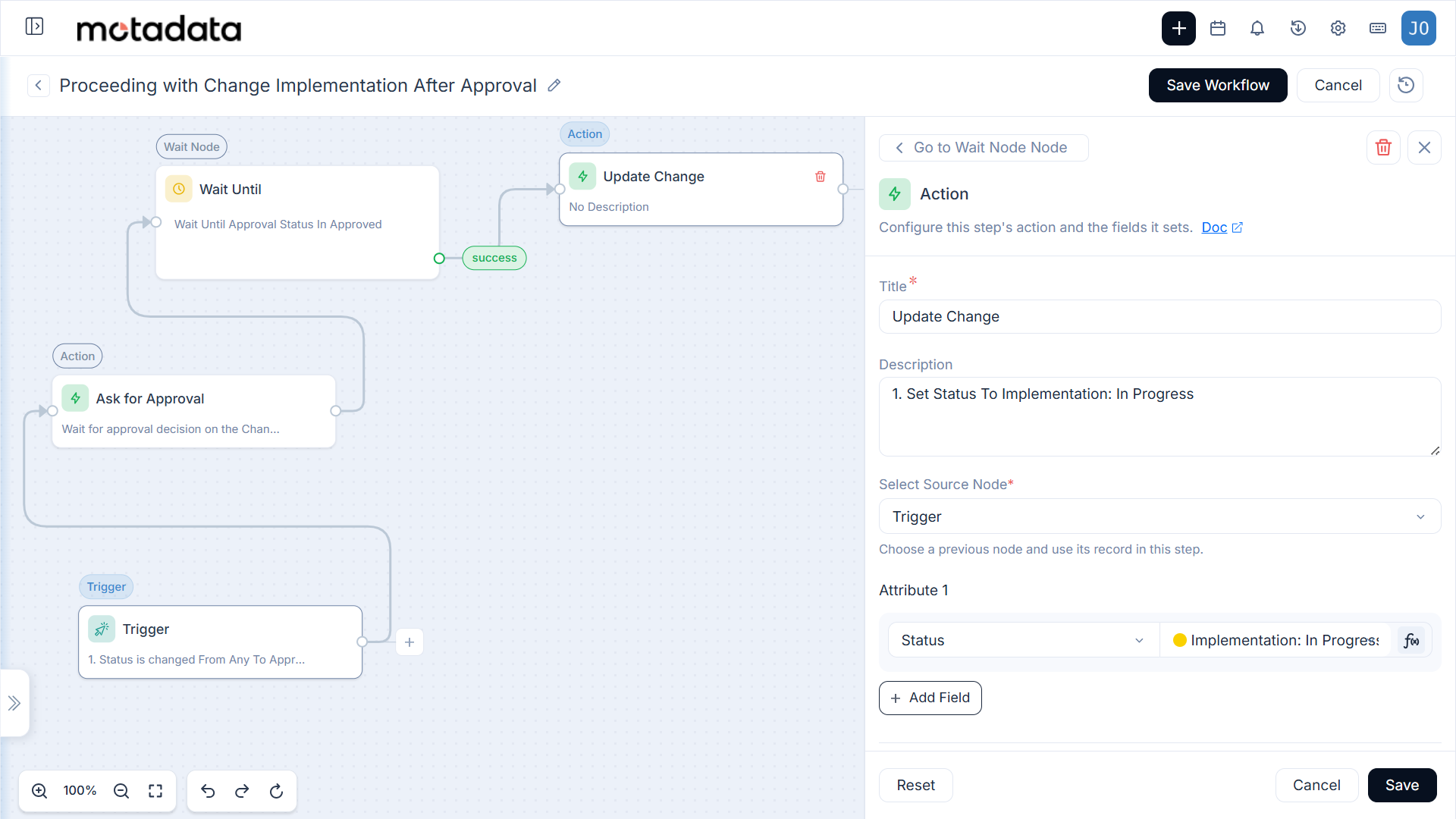Click the success edge label
The image size is (1456, 819).
(x=494, y=258)
